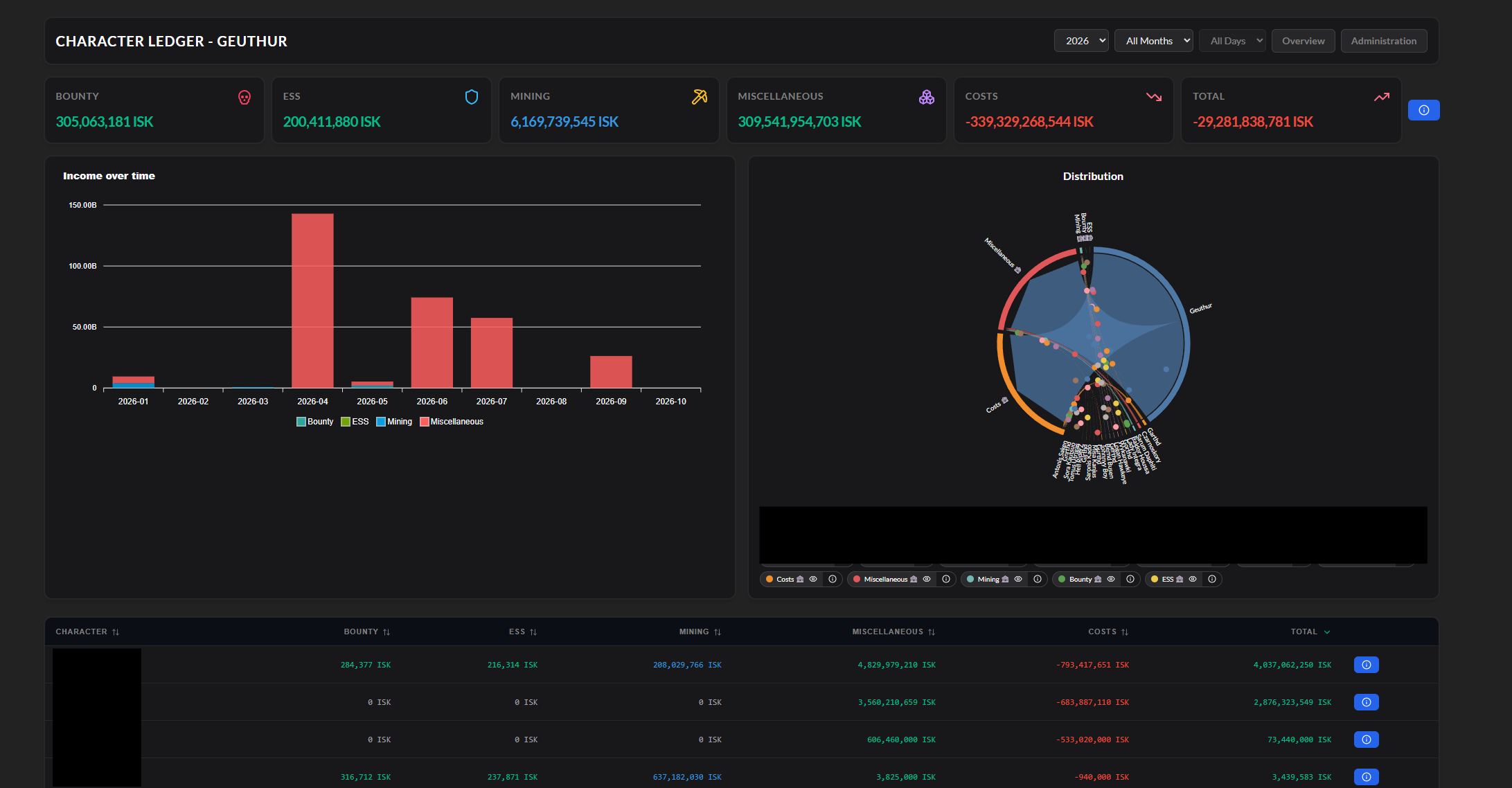Click the ESS swatch in bar legend
1512x788 pixels.
pos(346,422)
